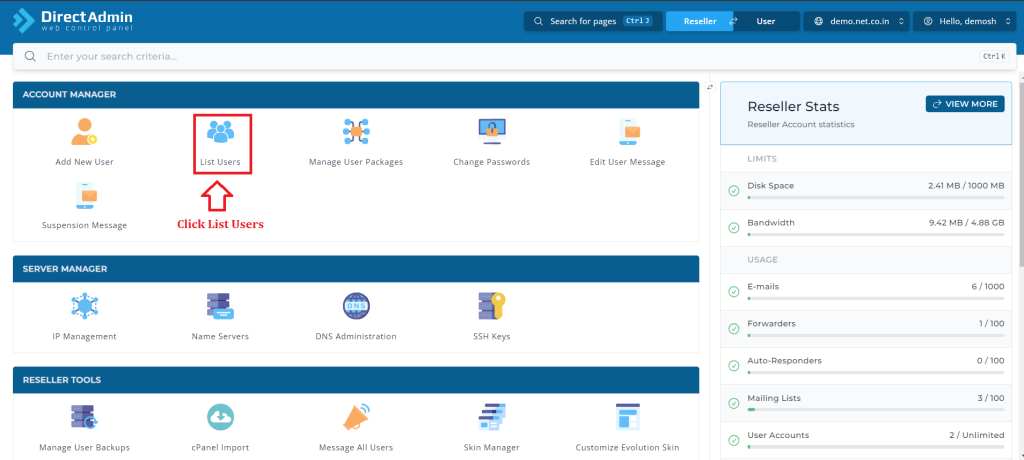The width and height of the screenshot is (1024, 460).
Task: Open the Hello, demosh account menu
Action: (x=966, y=22)
